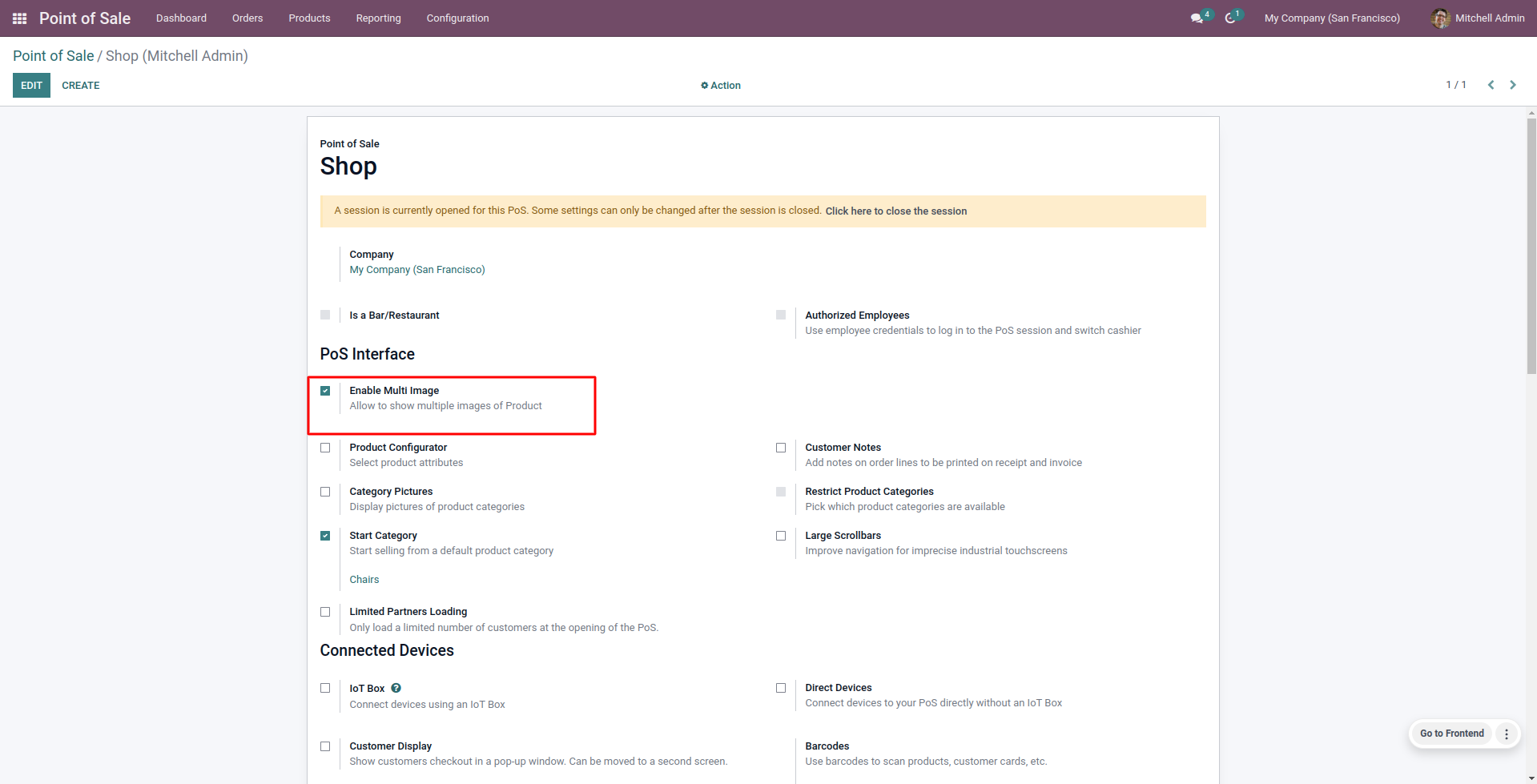The width and height of the screenshot is (1537, 784).
Task: Click the Shop heading text
Action: point(348,167)
